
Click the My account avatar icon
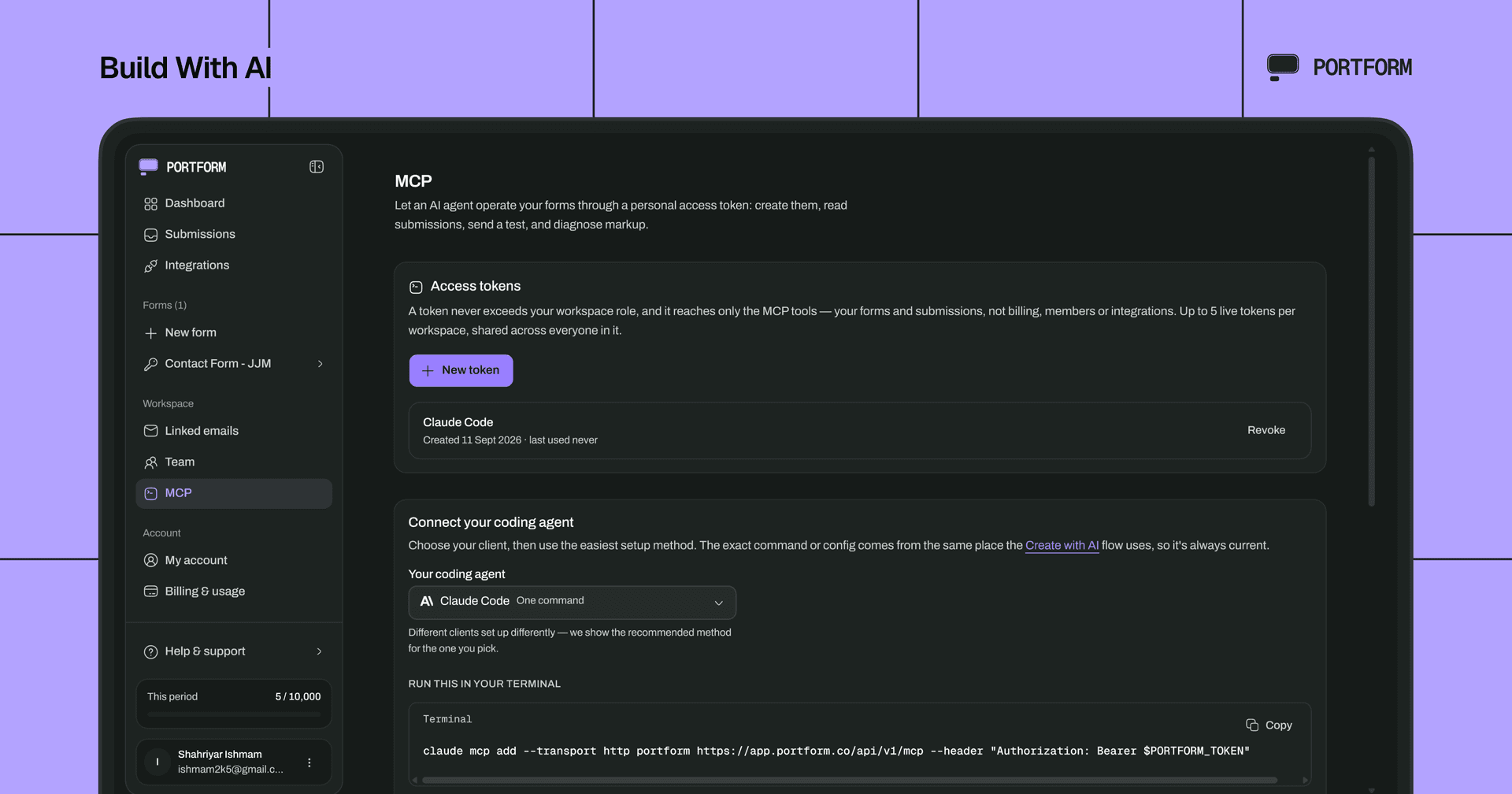(150, 560)
